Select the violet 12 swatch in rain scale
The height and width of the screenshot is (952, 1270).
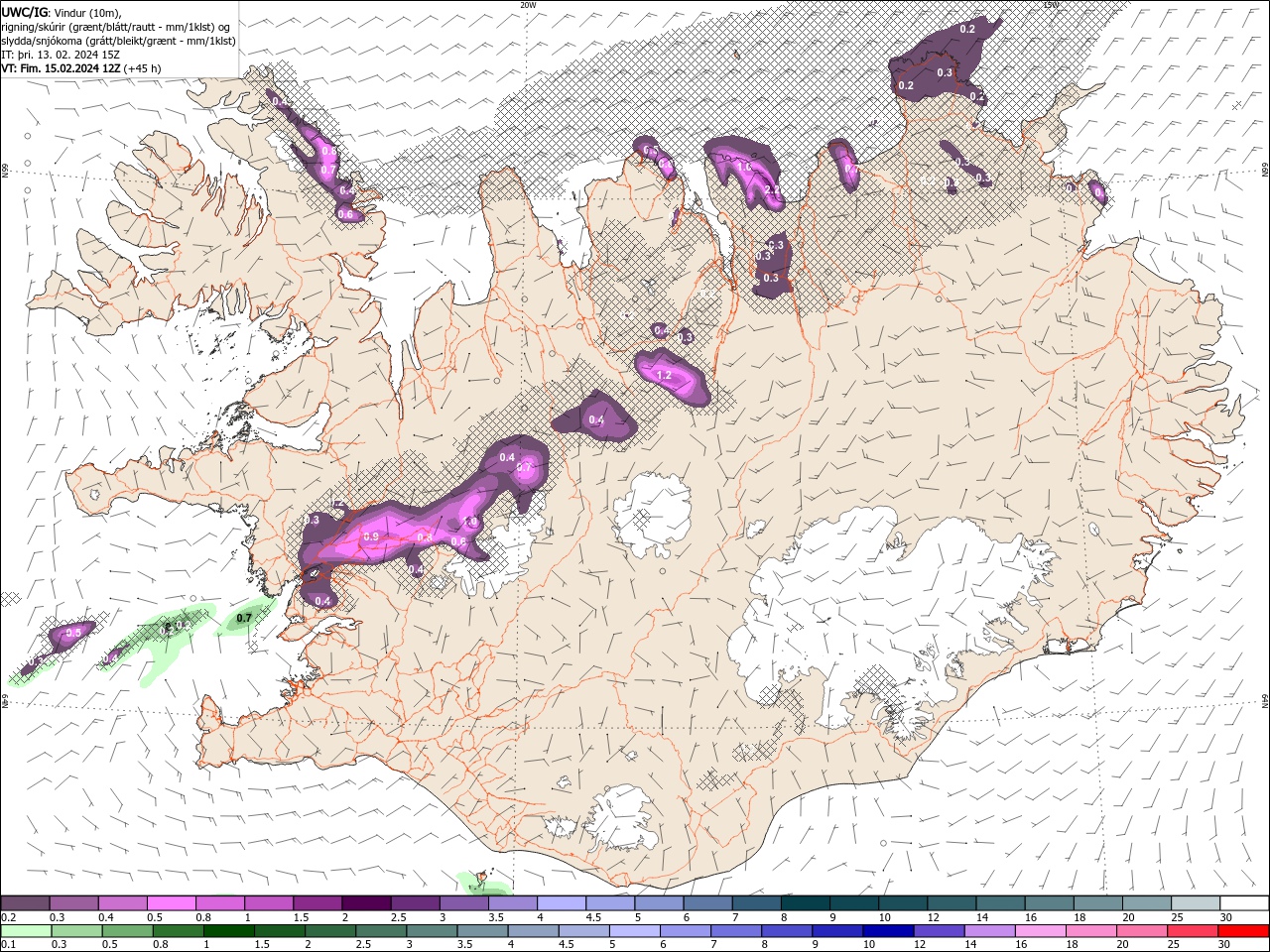click(x=939, y=931)
